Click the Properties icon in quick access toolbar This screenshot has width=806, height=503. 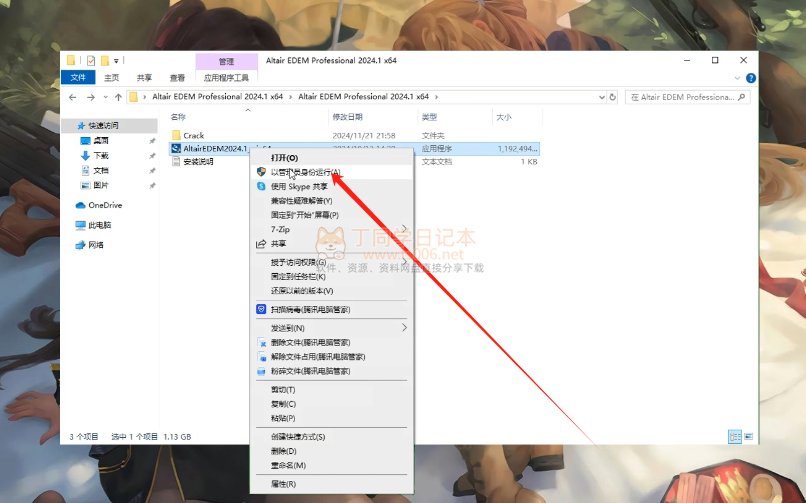click(91, 61)
